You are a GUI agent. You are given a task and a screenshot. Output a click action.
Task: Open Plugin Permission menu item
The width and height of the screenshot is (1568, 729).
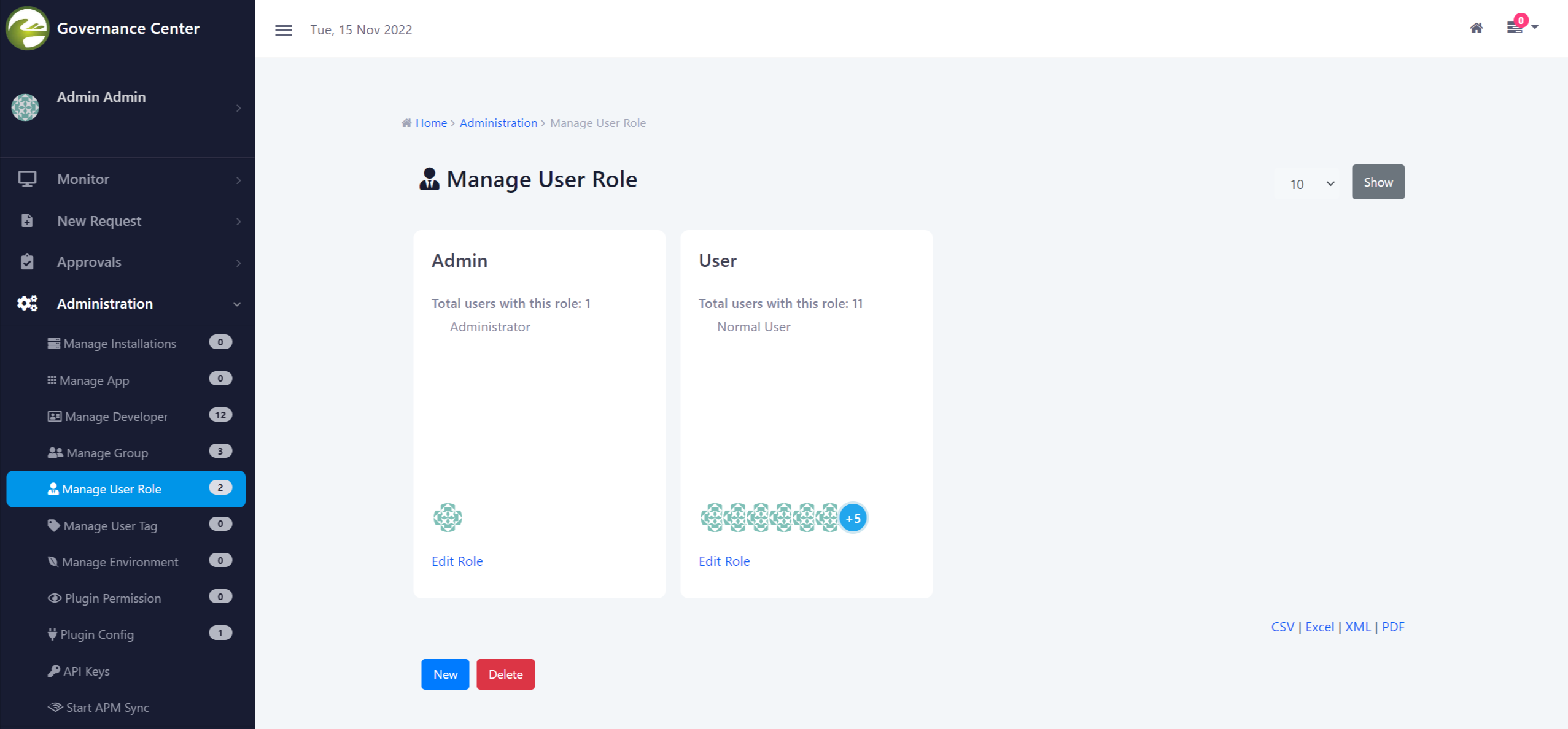(x=112, y=598)
